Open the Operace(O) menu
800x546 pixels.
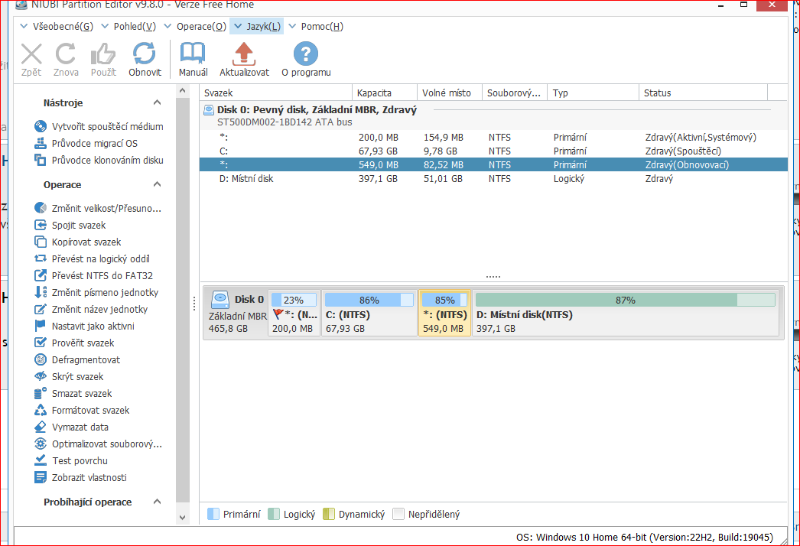click(x=195, y=27)
